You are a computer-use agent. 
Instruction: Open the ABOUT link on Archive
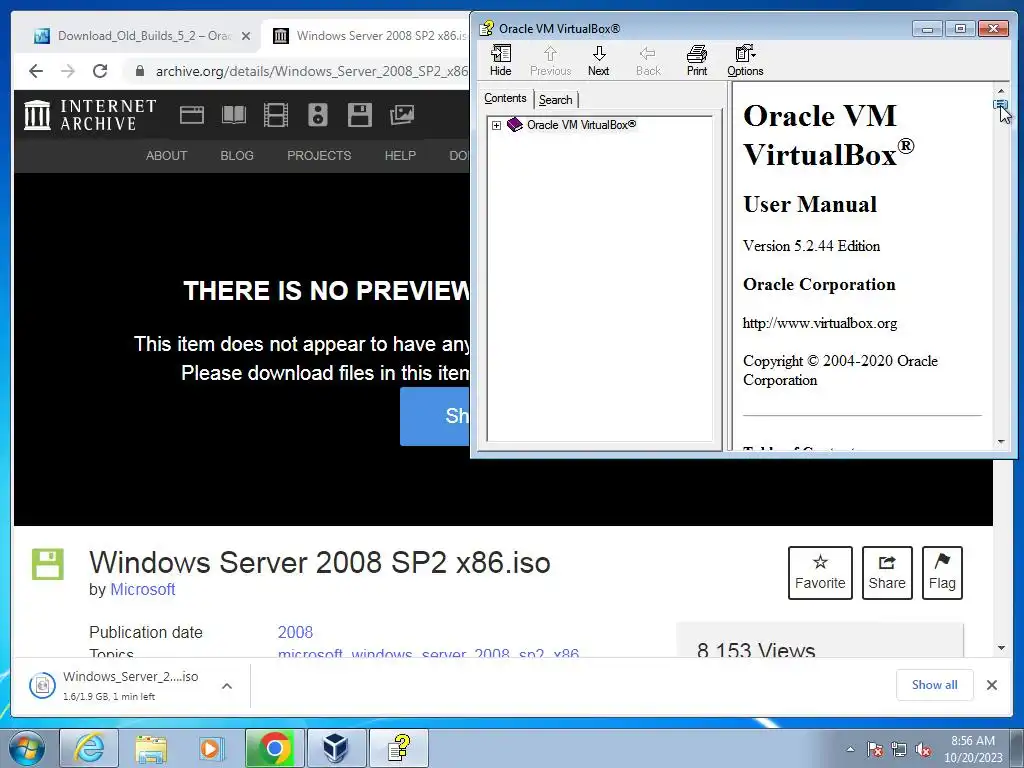click(x=167, y=155)
